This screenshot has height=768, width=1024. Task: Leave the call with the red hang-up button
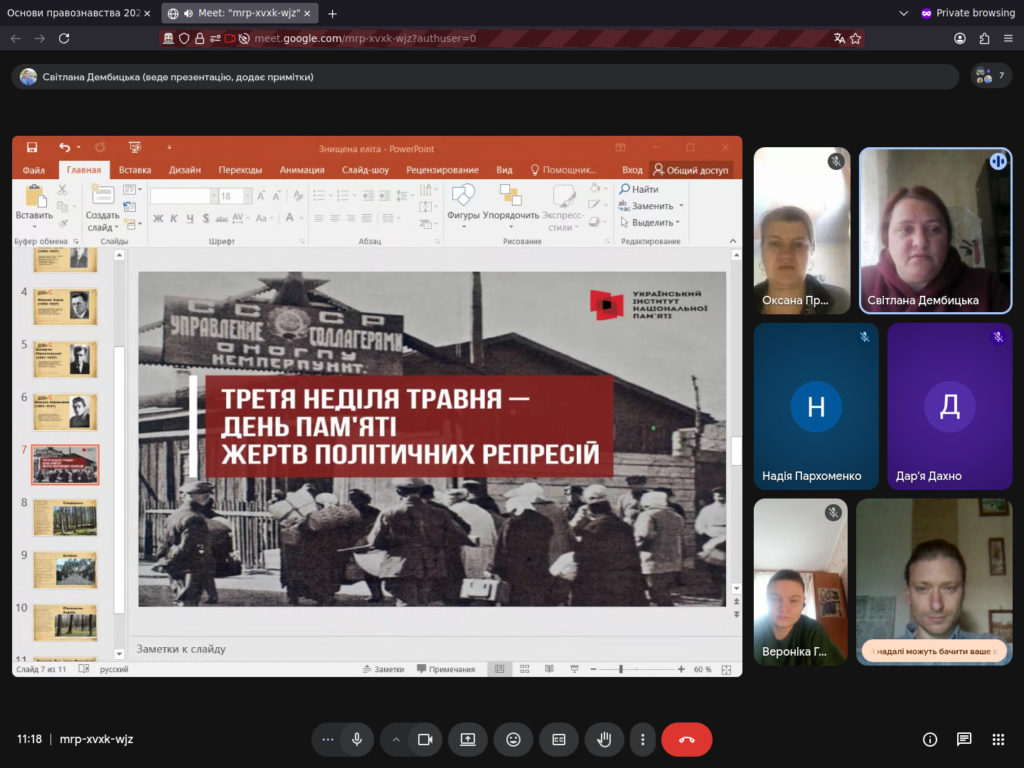pyautogui.click(x=686, y=739)
